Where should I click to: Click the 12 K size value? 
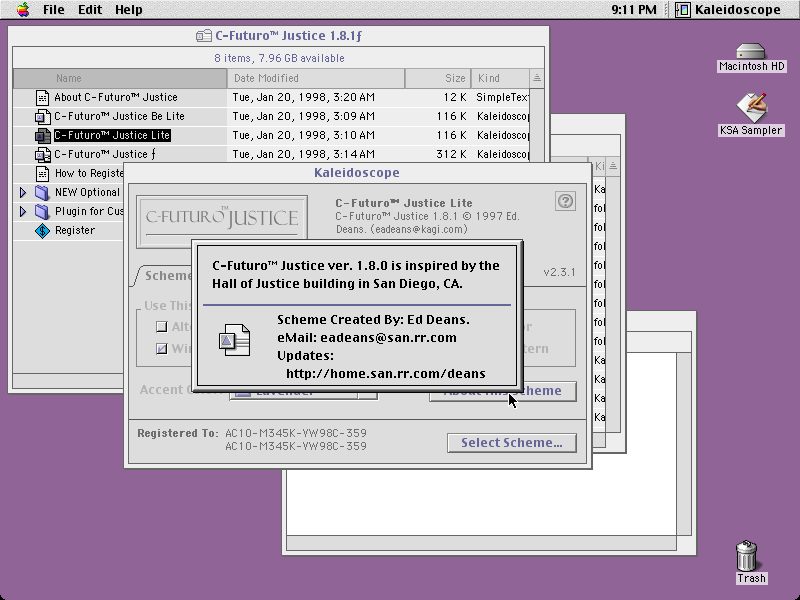click(x=454, y=97)
